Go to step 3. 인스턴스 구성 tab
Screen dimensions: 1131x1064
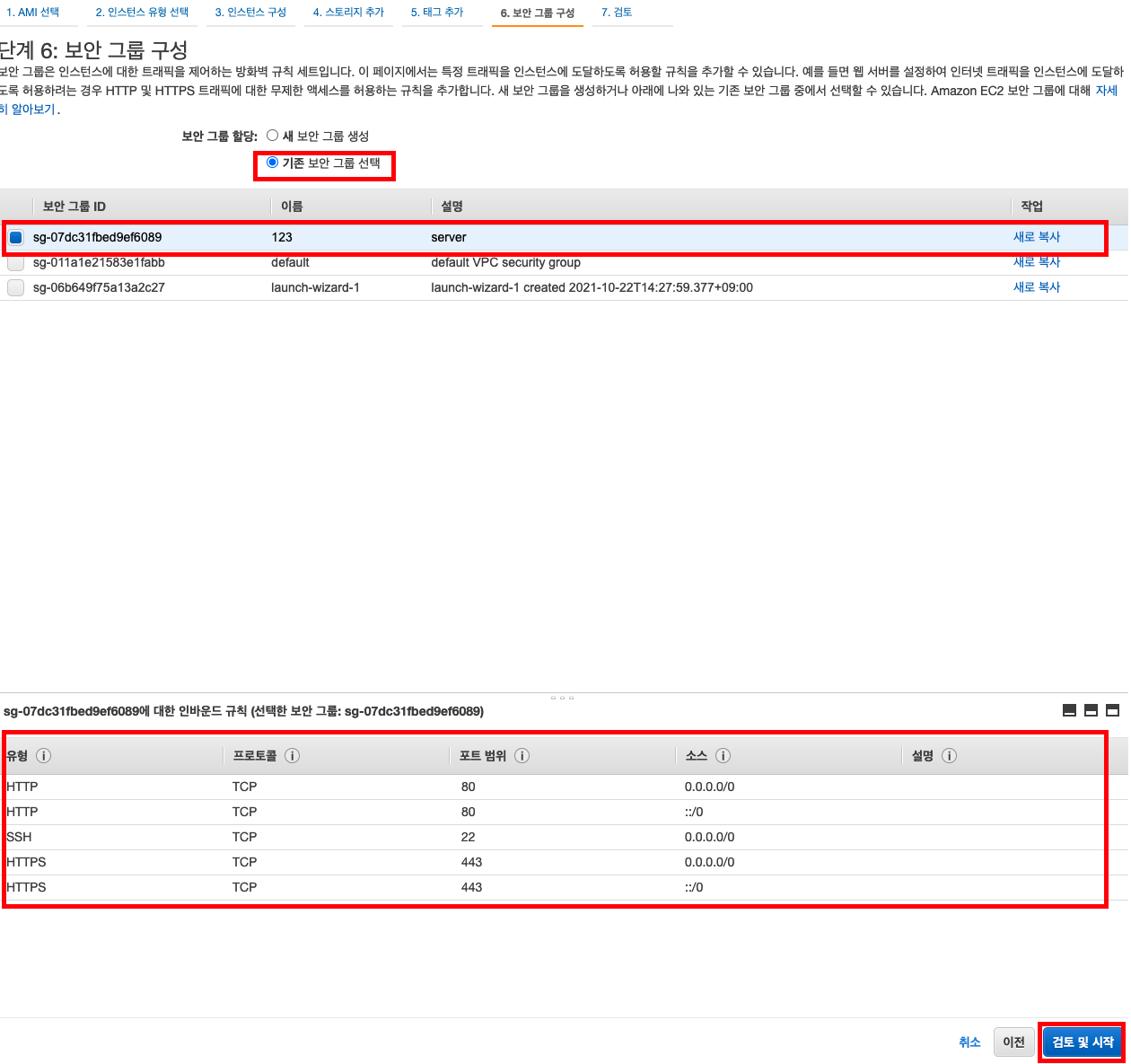click(250, 13)
